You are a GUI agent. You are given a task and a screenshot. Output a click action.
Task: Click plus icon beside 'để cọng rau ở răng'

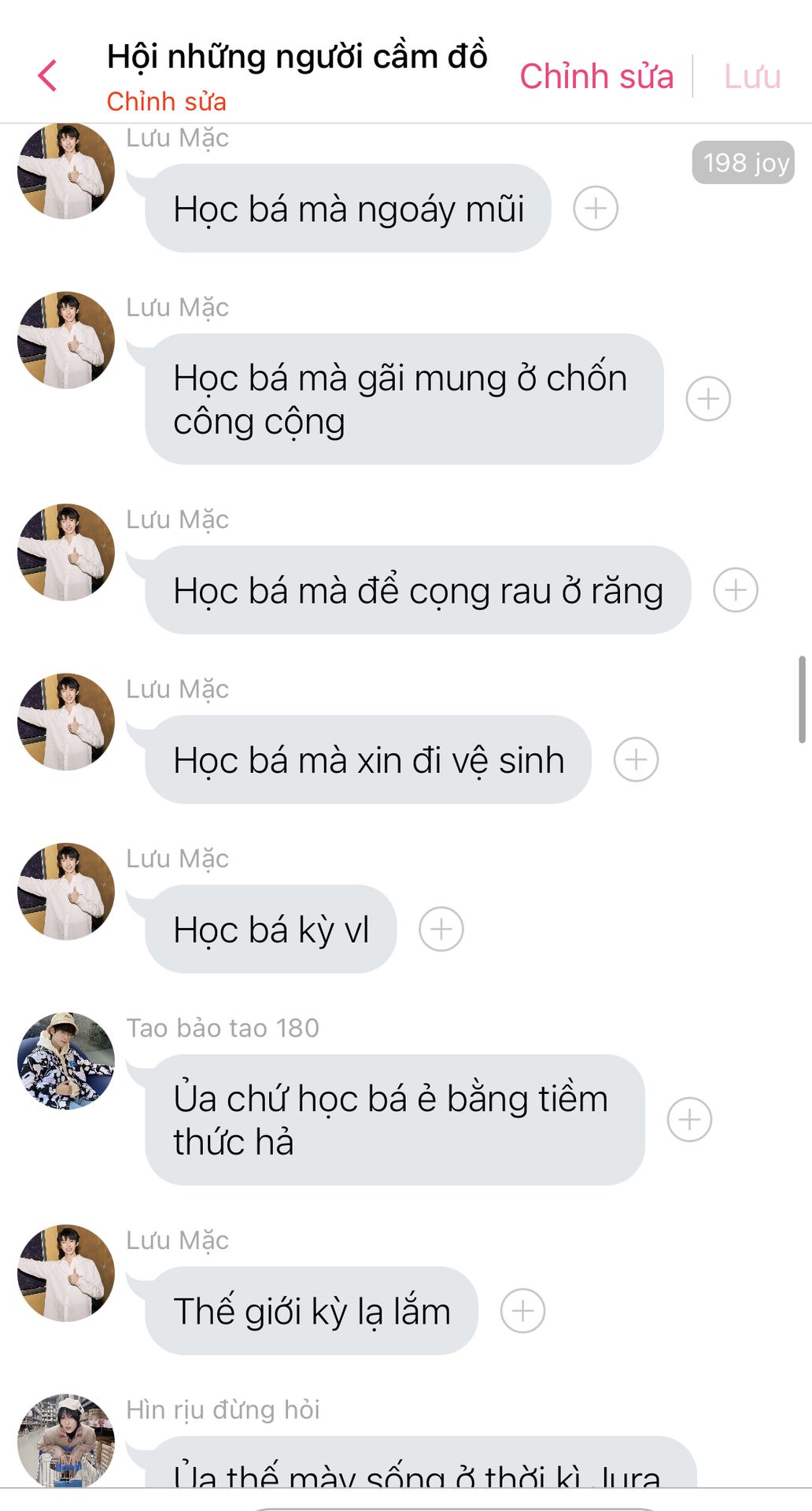tap(736, 590)
